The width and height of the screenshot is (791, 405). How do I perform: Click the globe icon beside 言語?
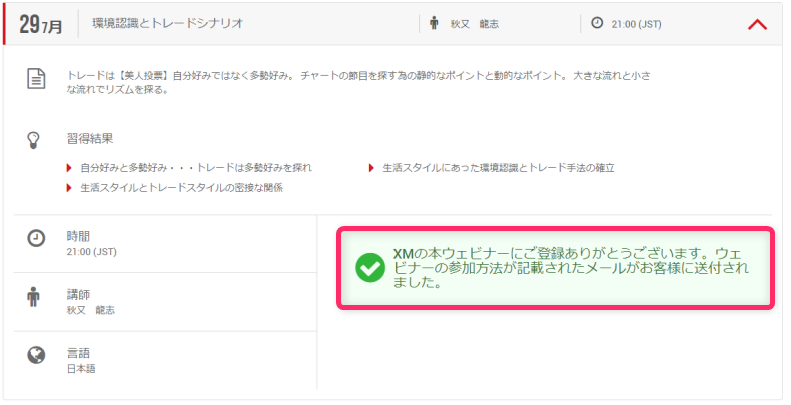pyautogui.click(x=36, y=356)
